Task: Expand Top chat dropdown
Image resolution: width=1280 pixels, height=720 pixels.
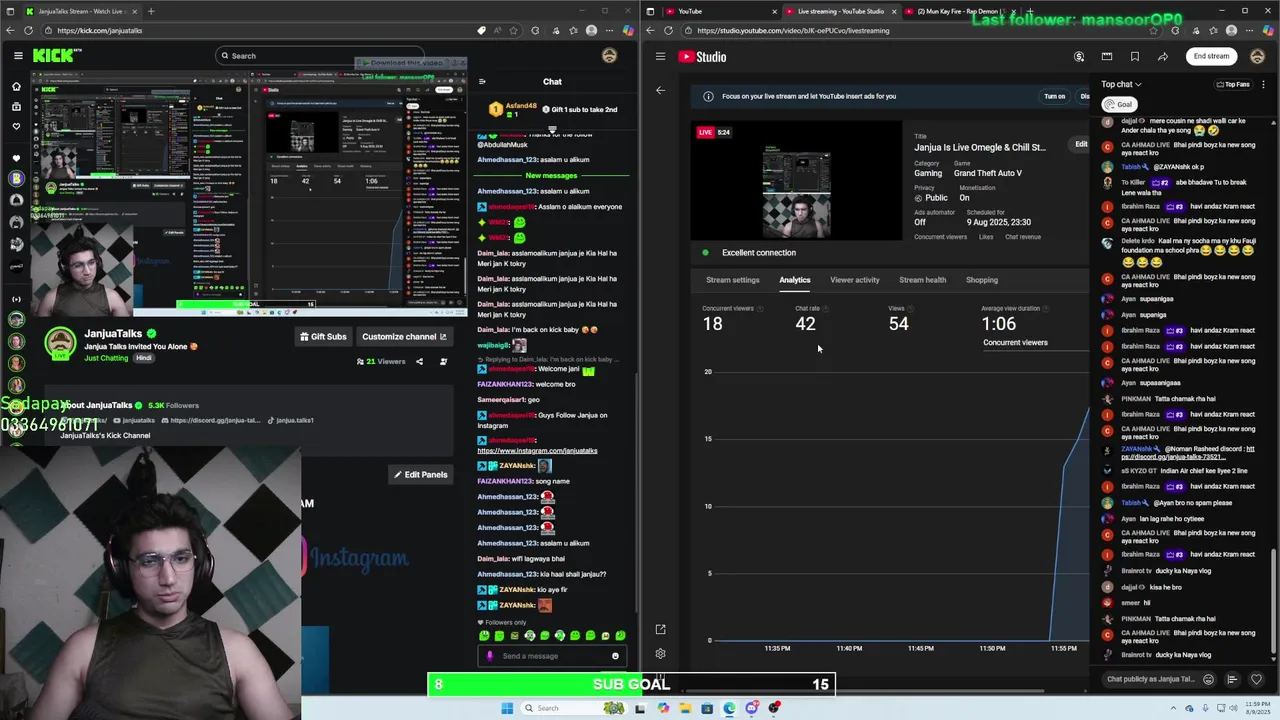Action: click(x=1121, y=84)
